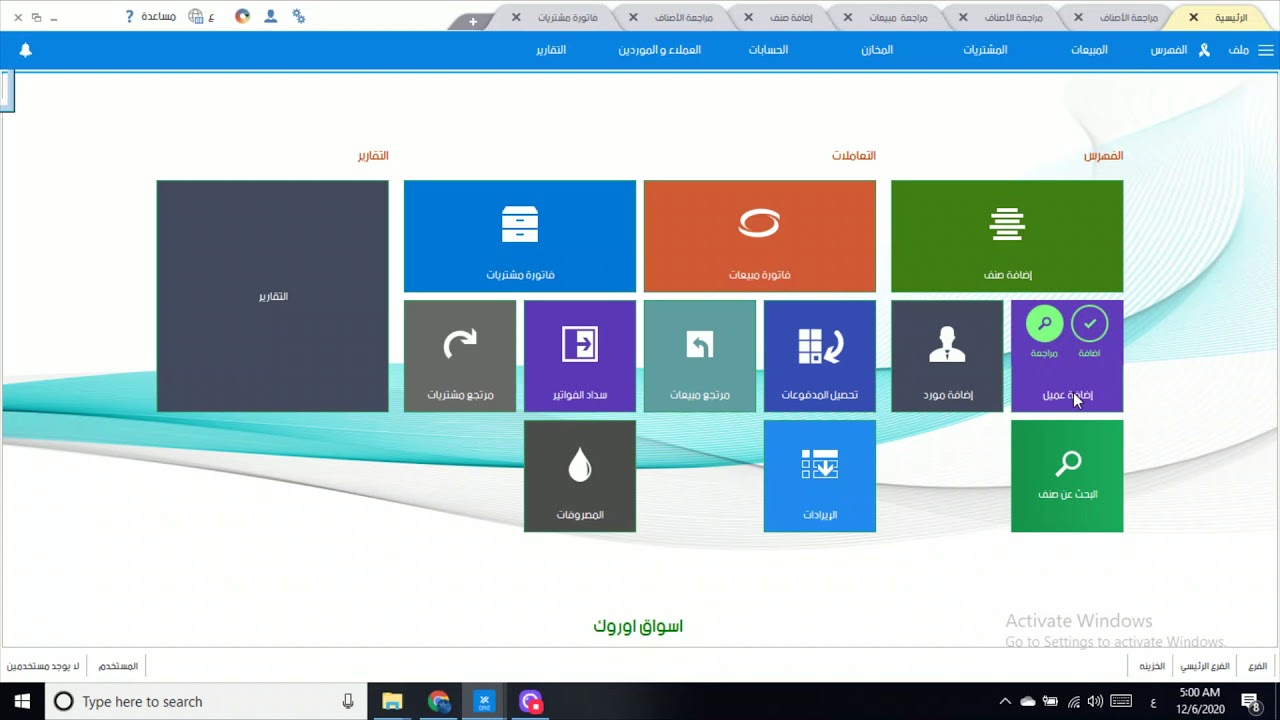
Task: Open the فاتورة مشتريات blue tile
Action: pyautogui.click(x=520, y=236)
